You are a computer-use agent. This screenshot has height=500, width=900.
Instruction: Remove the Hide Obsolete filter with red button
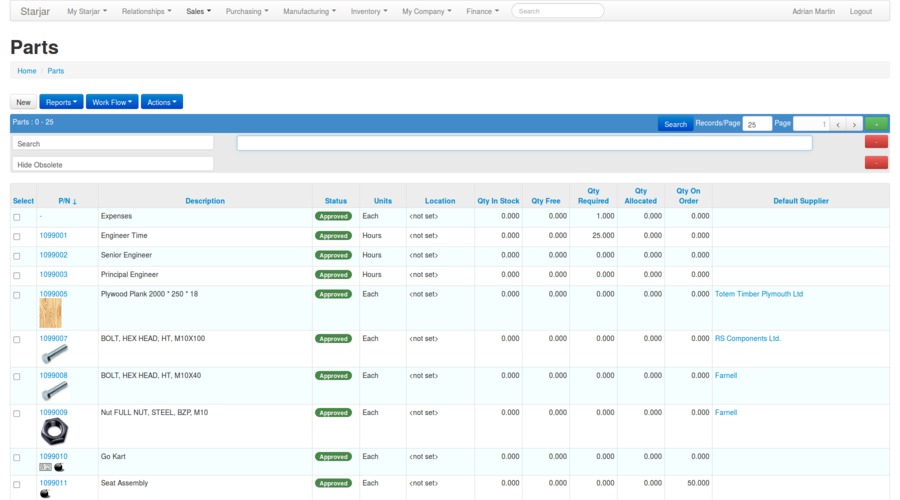click(876, 163)
